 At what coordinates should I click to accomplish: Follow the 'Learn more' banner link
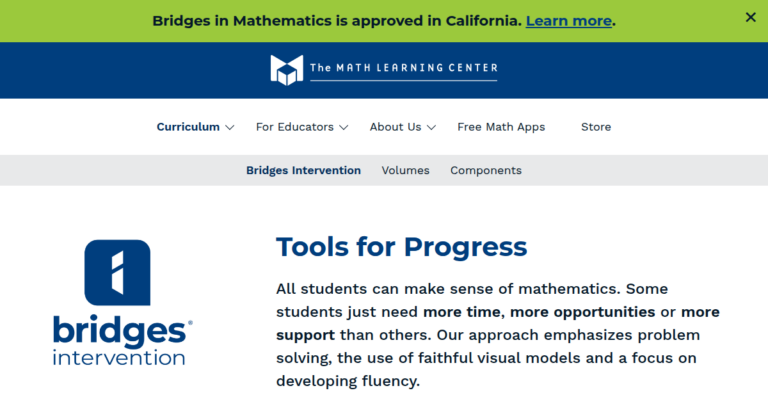coord(569,21)
